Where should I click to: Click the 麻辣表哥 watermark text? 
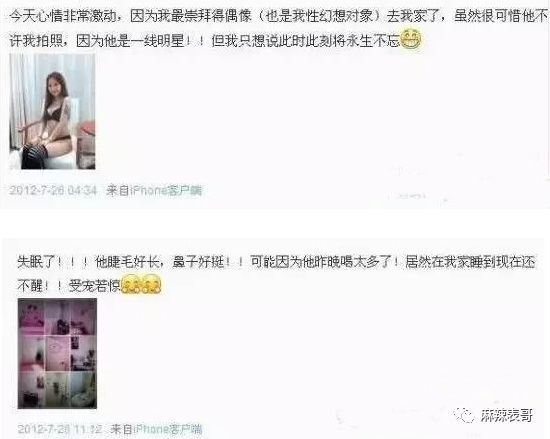[x=507, y=416]
